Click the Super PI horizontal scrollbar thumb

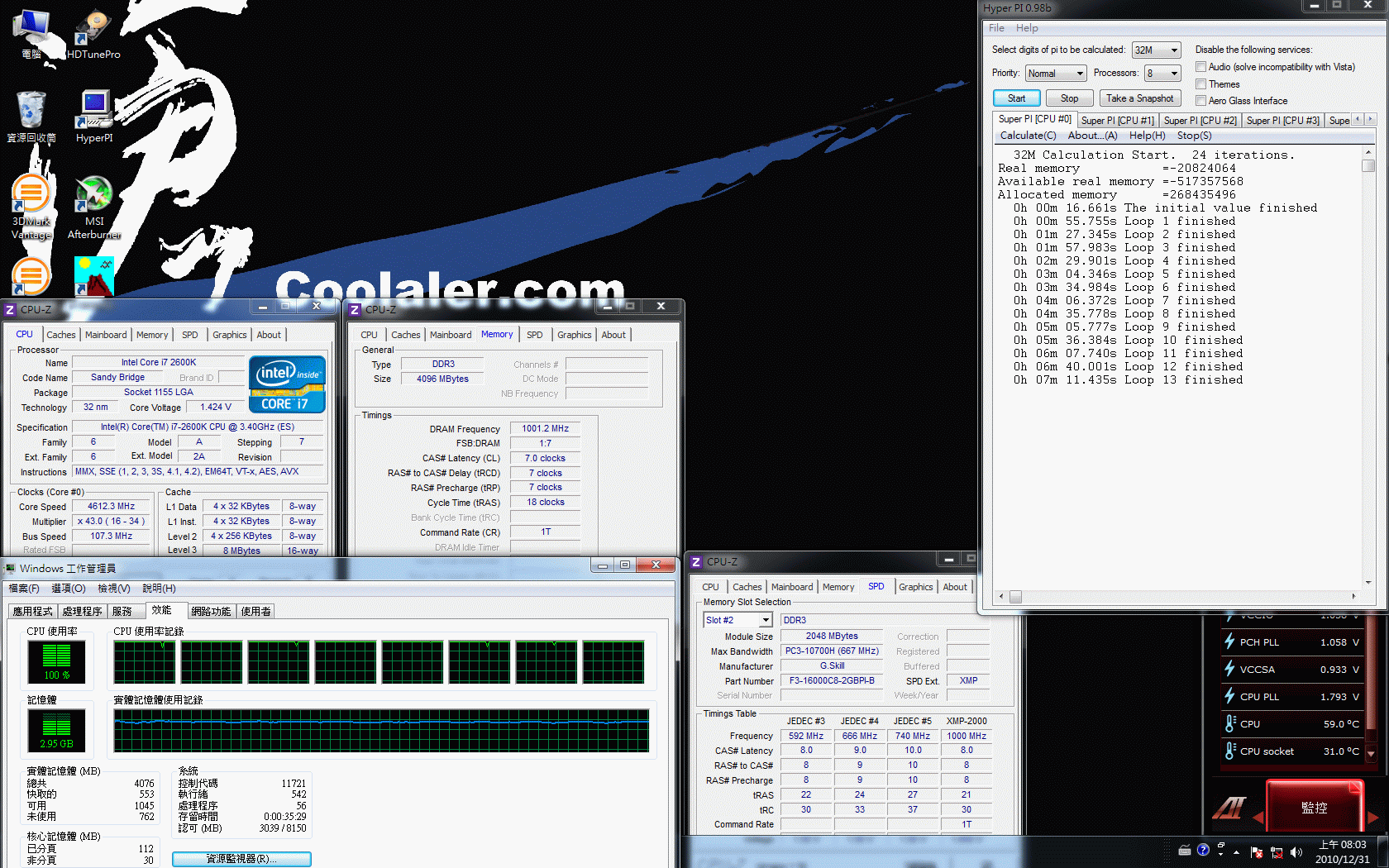1014,597
